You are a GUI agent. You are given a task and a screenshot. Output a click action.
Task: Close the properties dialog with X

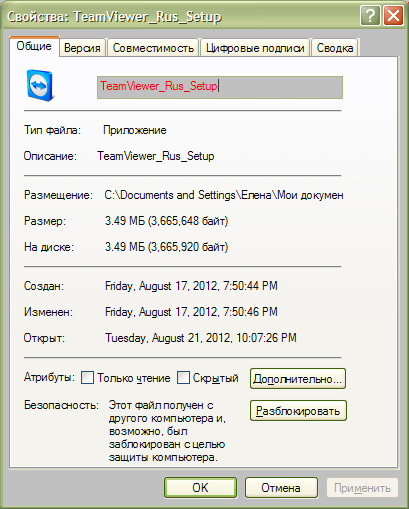pyautogui.click(x=393, y=16)
